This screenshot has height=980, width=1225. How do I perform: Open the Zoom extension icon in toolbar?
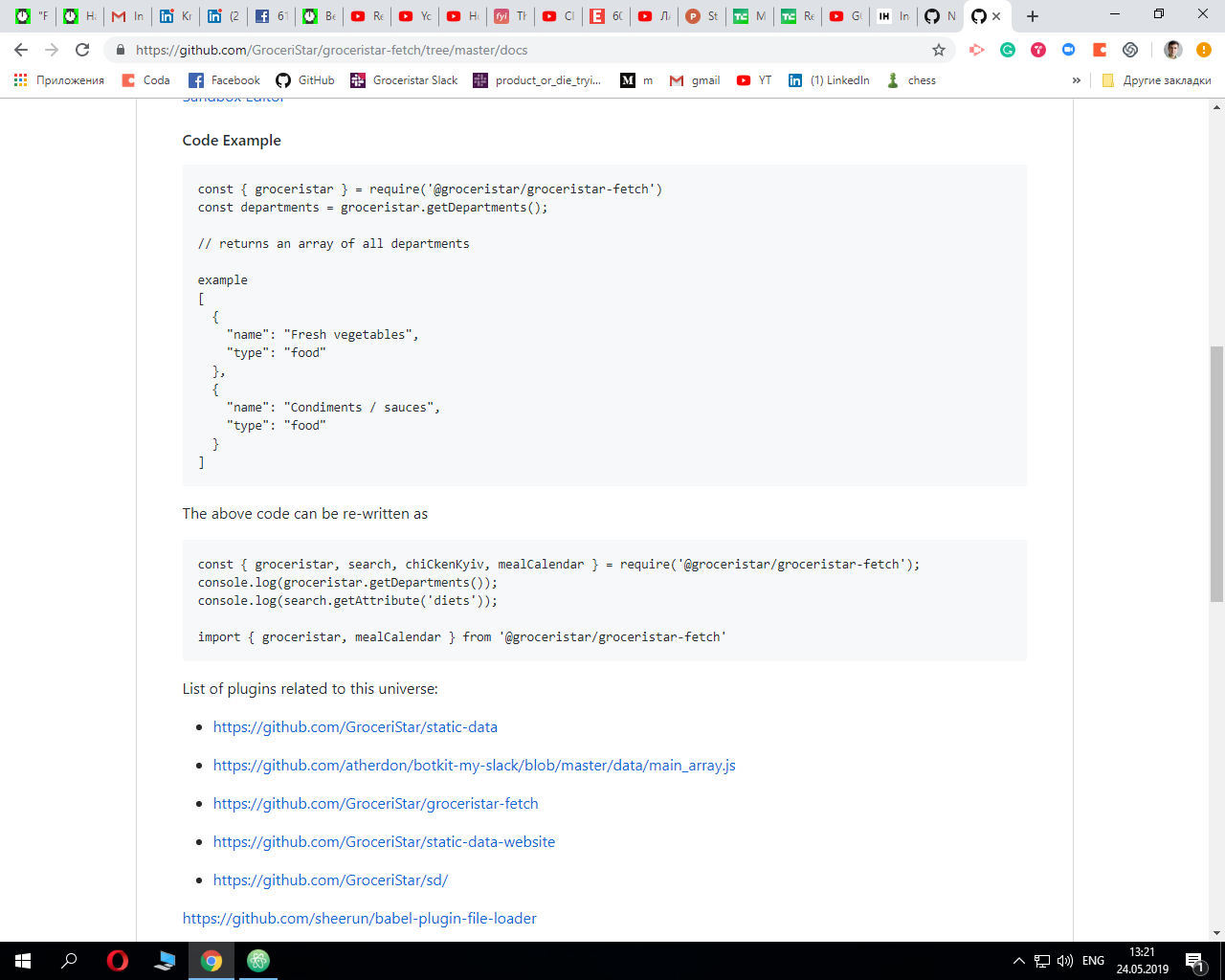click(x=1069, y=50)
